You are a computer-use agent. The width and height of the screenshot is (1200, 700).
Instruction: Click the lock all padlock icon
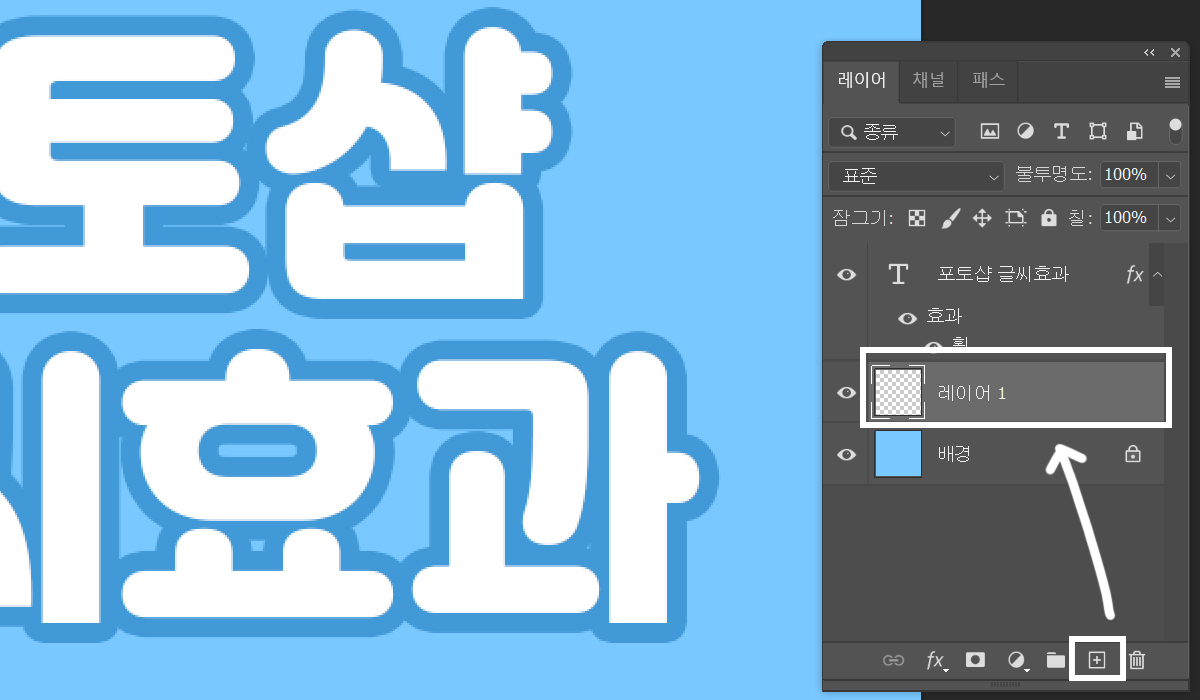pyautogui.click(x=1049, y=217)
